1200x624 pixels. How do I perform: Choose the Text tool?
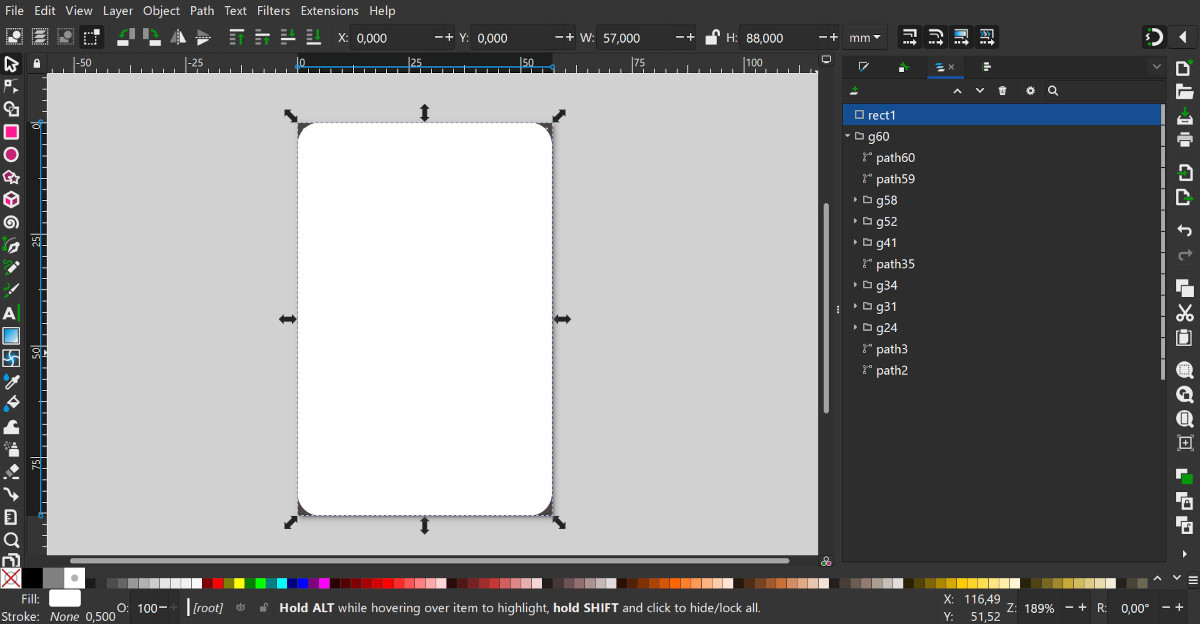pyautogui.click(x=11, y=313)
